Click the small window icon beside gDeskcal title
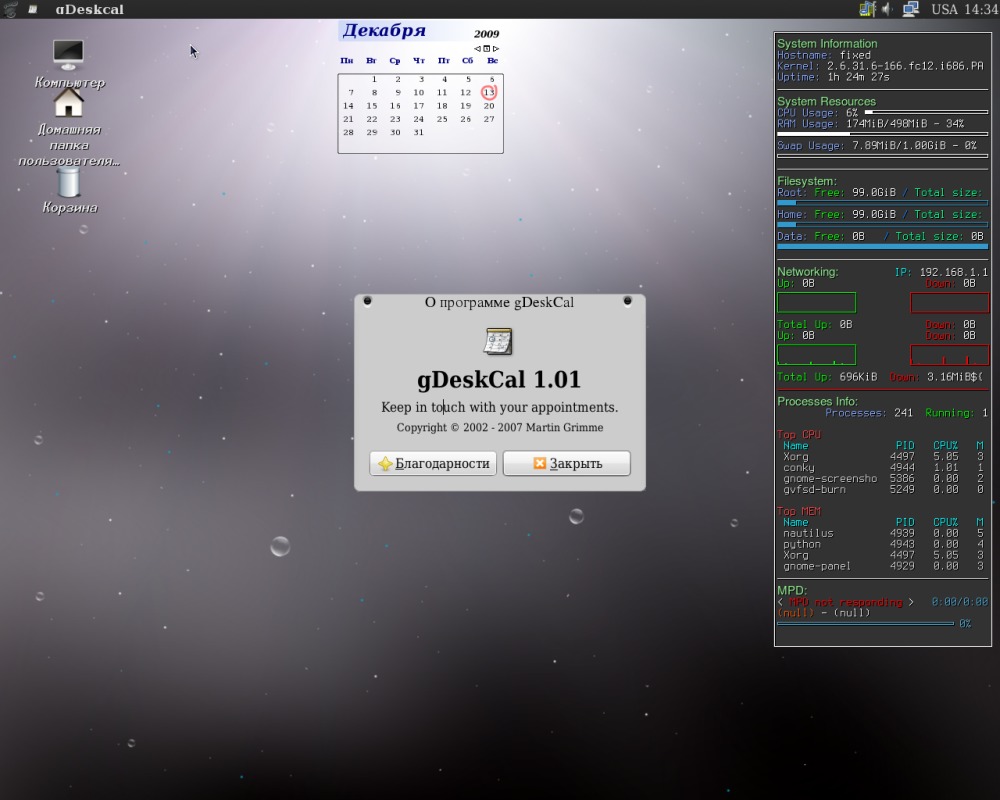This screenshot has height=800, width=1000. coord(33,9)
